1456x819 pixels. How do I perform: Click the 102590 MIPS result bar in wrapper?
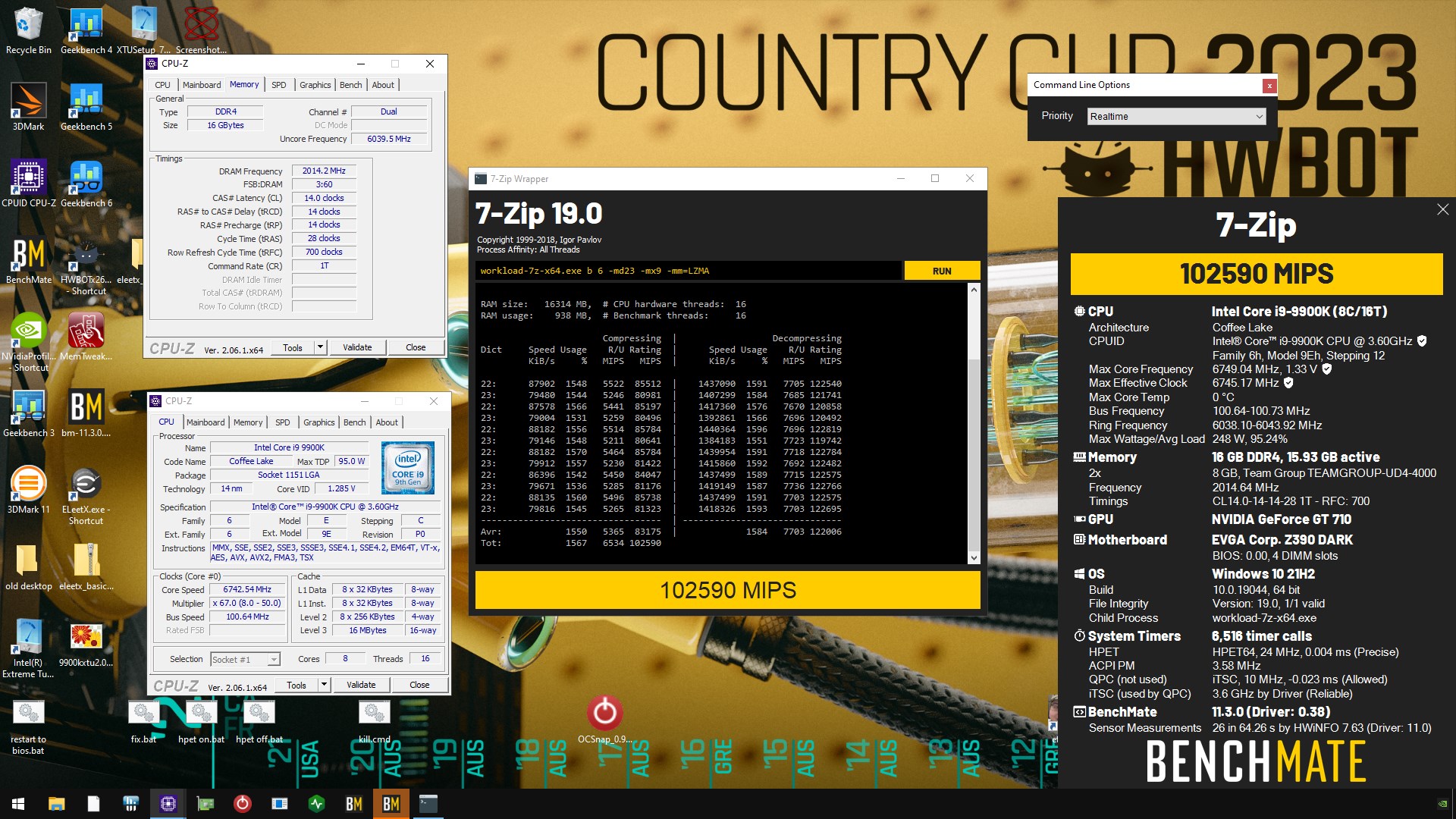[727, 590]
